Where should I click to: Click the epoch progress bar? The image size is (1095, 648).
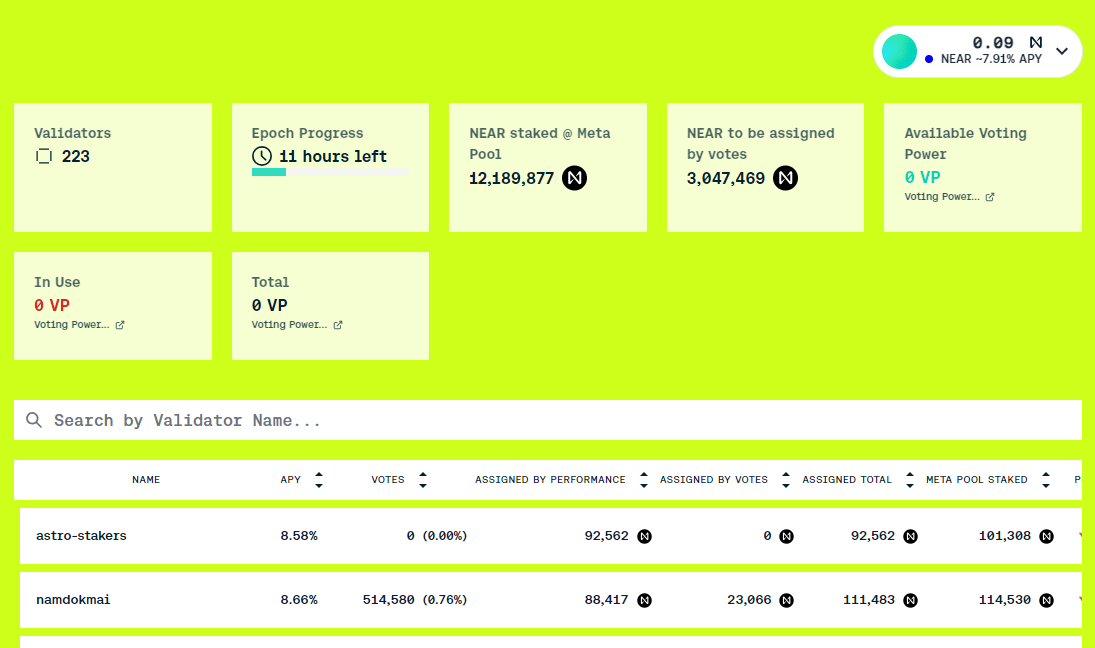(x=330, y=172)
